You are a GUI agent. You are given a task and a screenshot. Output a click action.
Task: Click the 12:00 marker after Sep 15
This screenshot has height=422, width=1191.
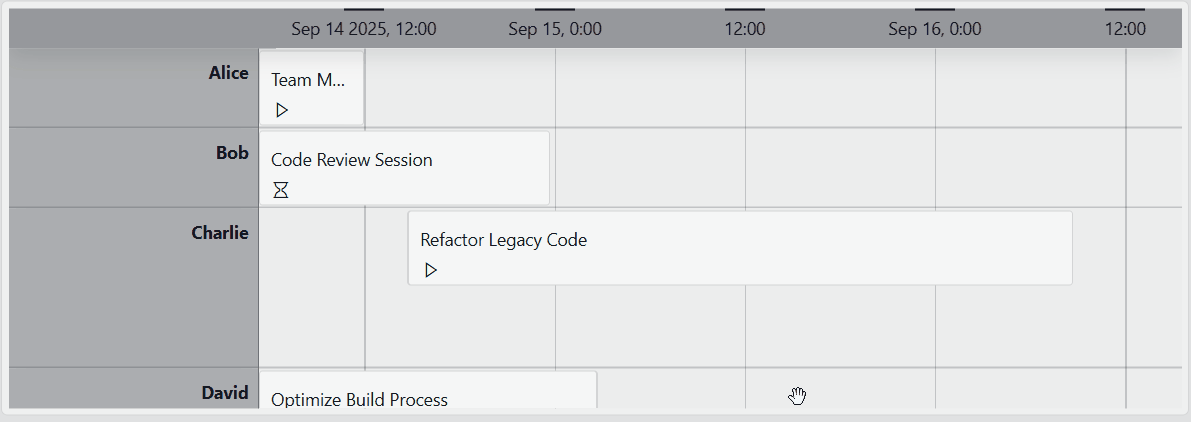coord(745,29)
